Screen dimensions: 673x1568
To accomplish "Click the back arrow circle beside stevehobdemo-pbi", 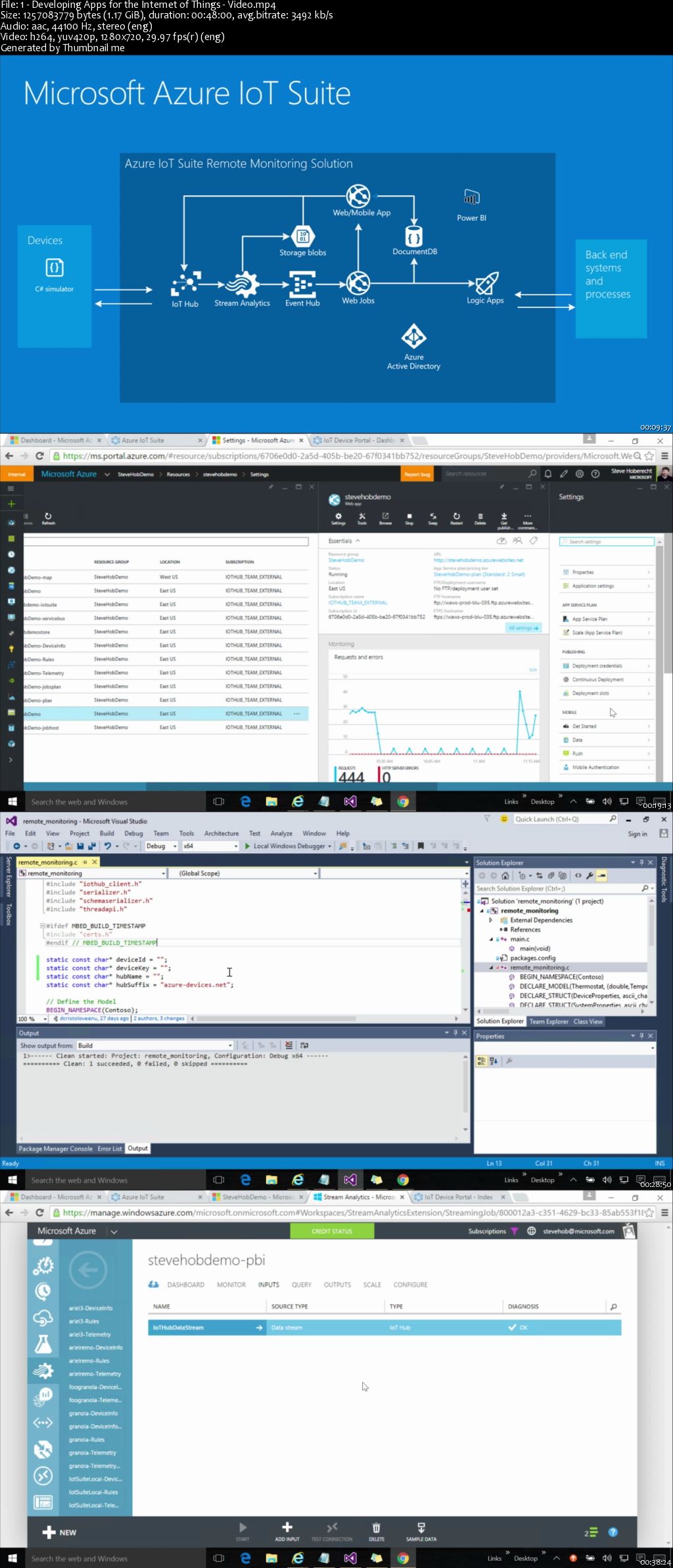I will pyautogui.click(x=87, y=1270).
